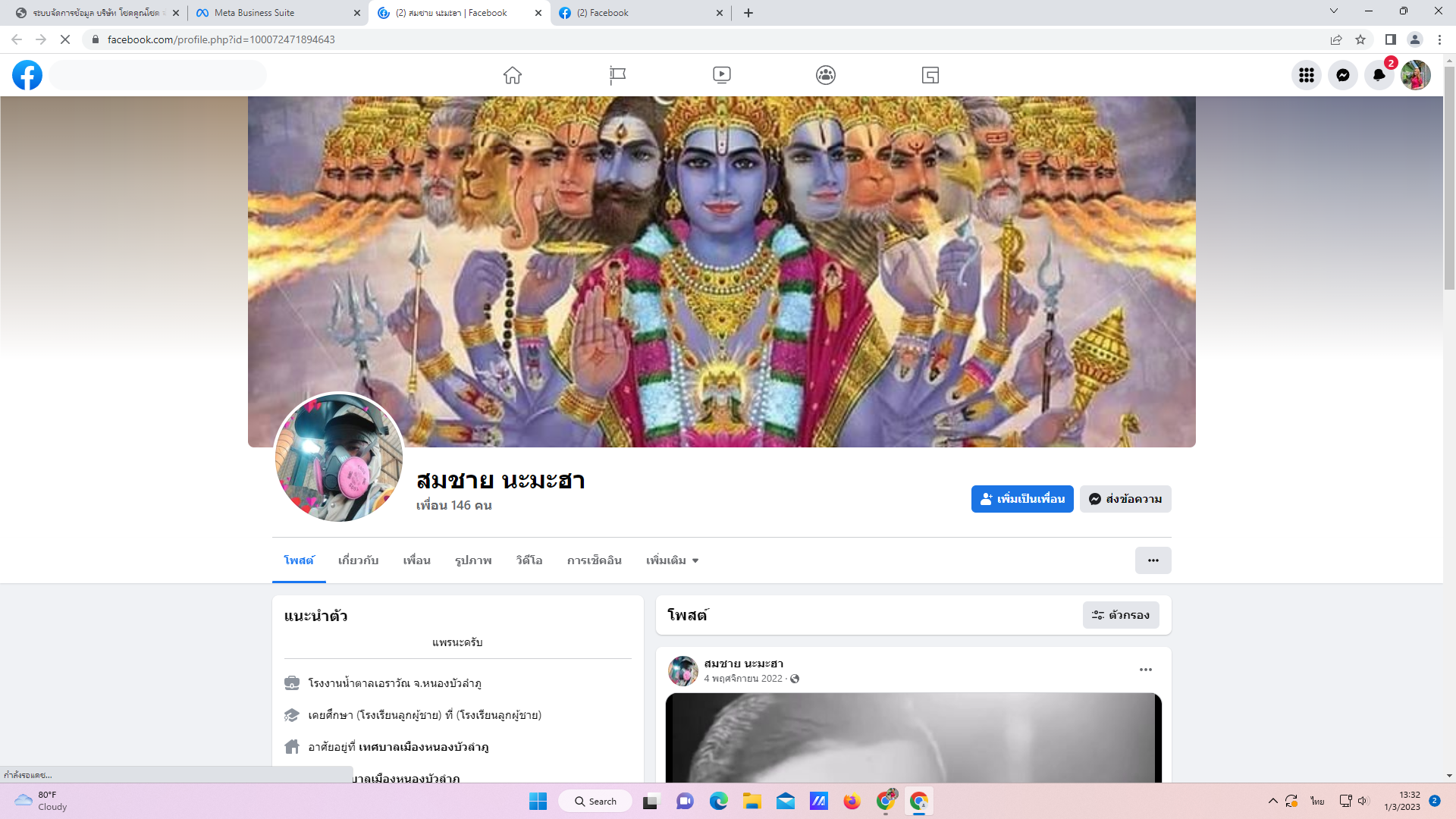This screenshot has width=1456, height=819.
Task: Switch to the รูปภาพ tab
Action: click(473, 560)
